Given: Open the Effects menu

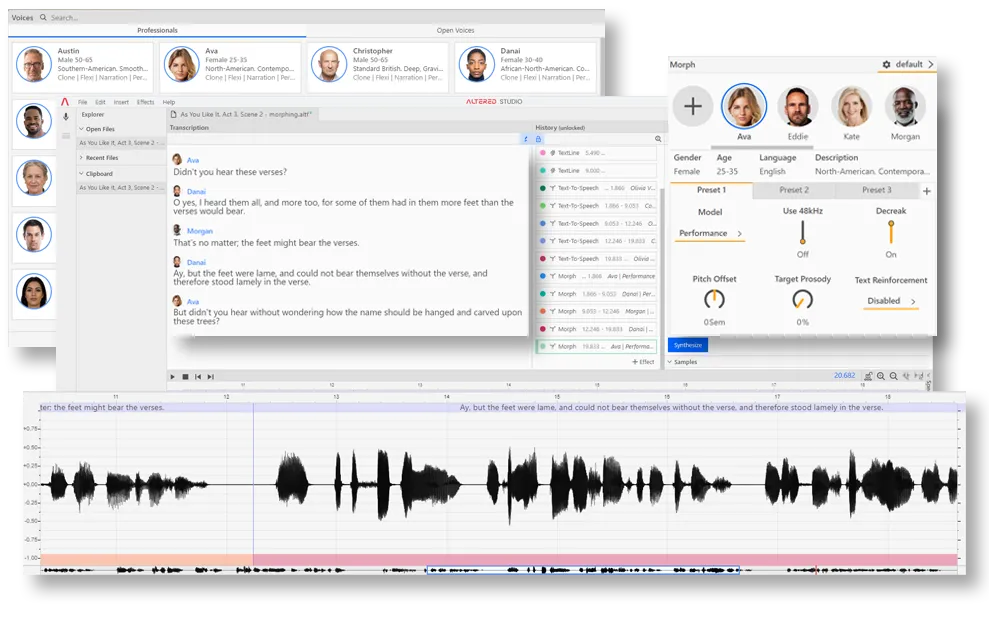Looking at the screenshot, I should click(x=146, y=102).
